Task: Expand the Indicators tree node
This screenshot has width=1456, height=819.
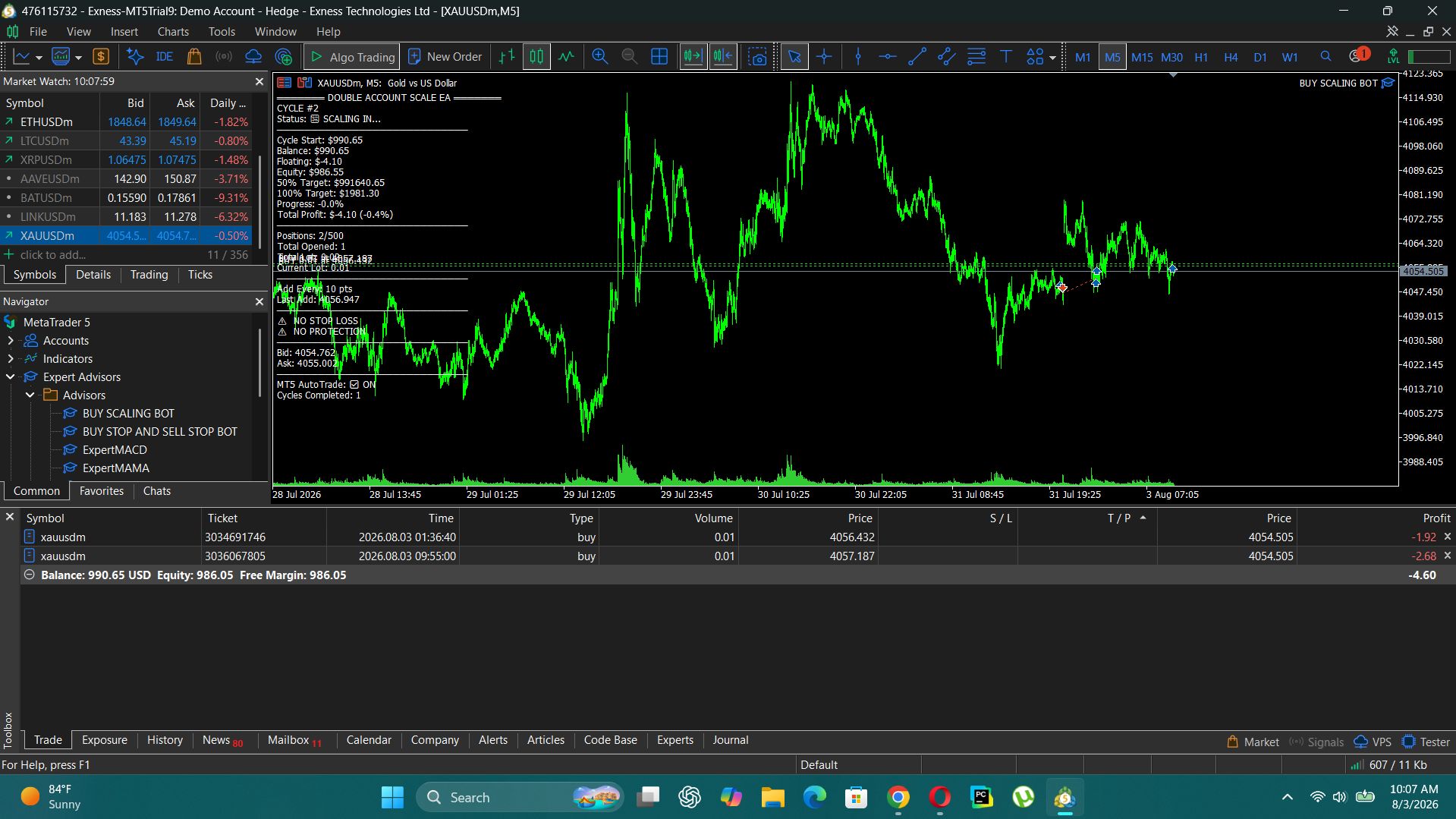Action: tap(11, 359)
